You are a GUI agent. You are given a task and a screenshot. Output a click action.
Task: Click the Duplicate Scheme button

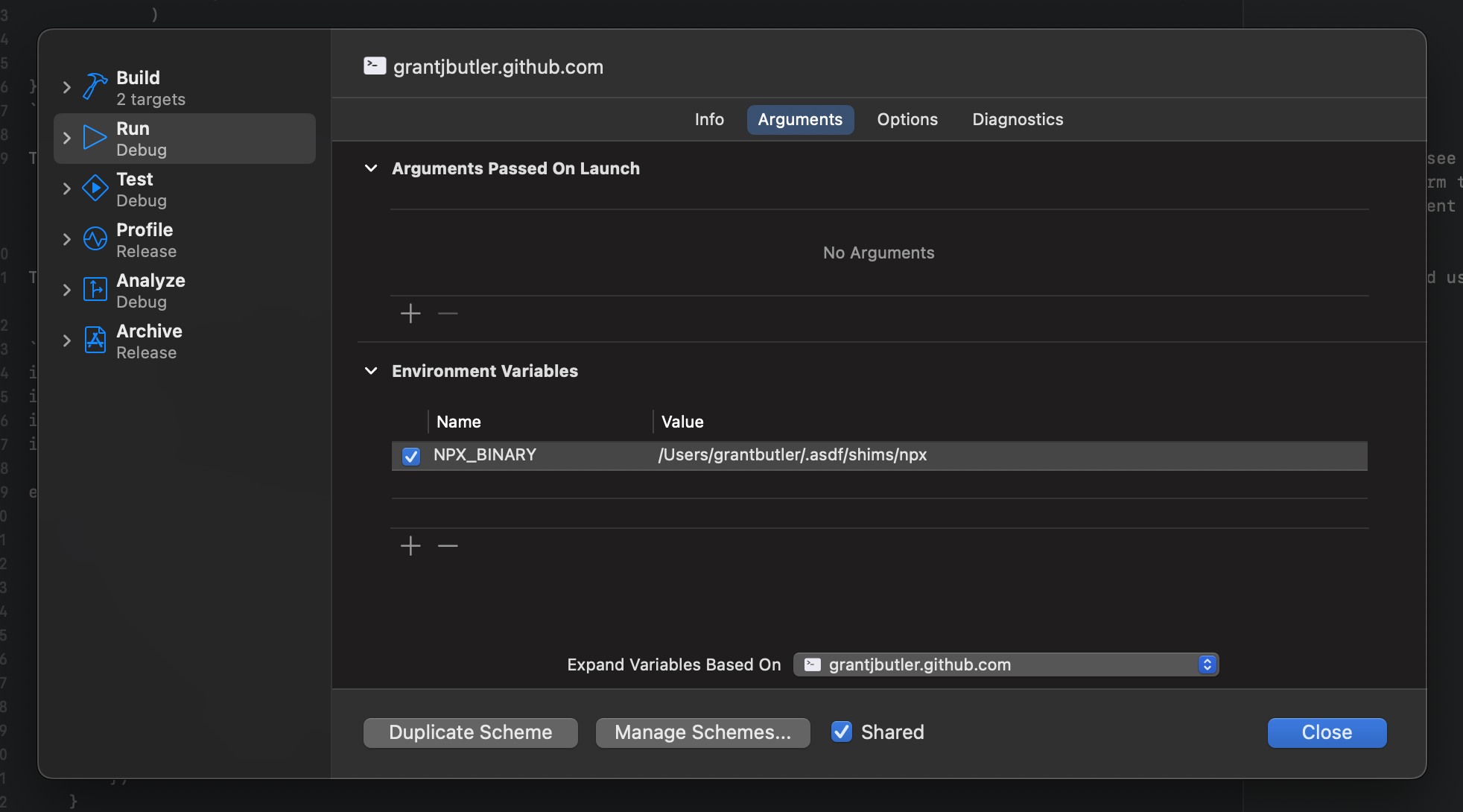tap(471, 732)
